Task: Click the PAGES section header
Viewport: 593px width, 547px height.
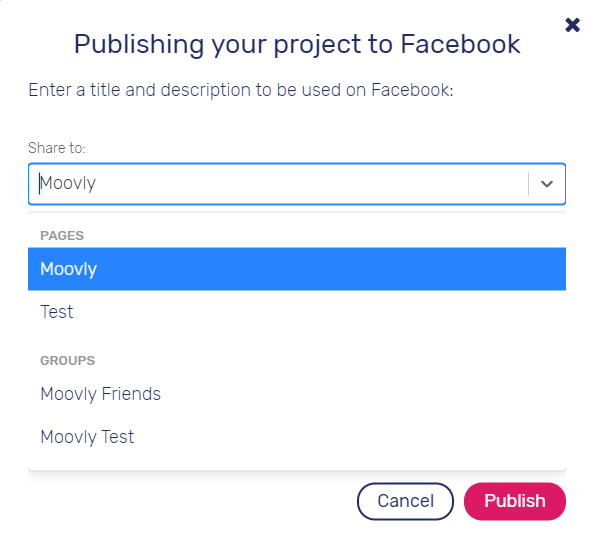Action: click(x=62, y=236)
